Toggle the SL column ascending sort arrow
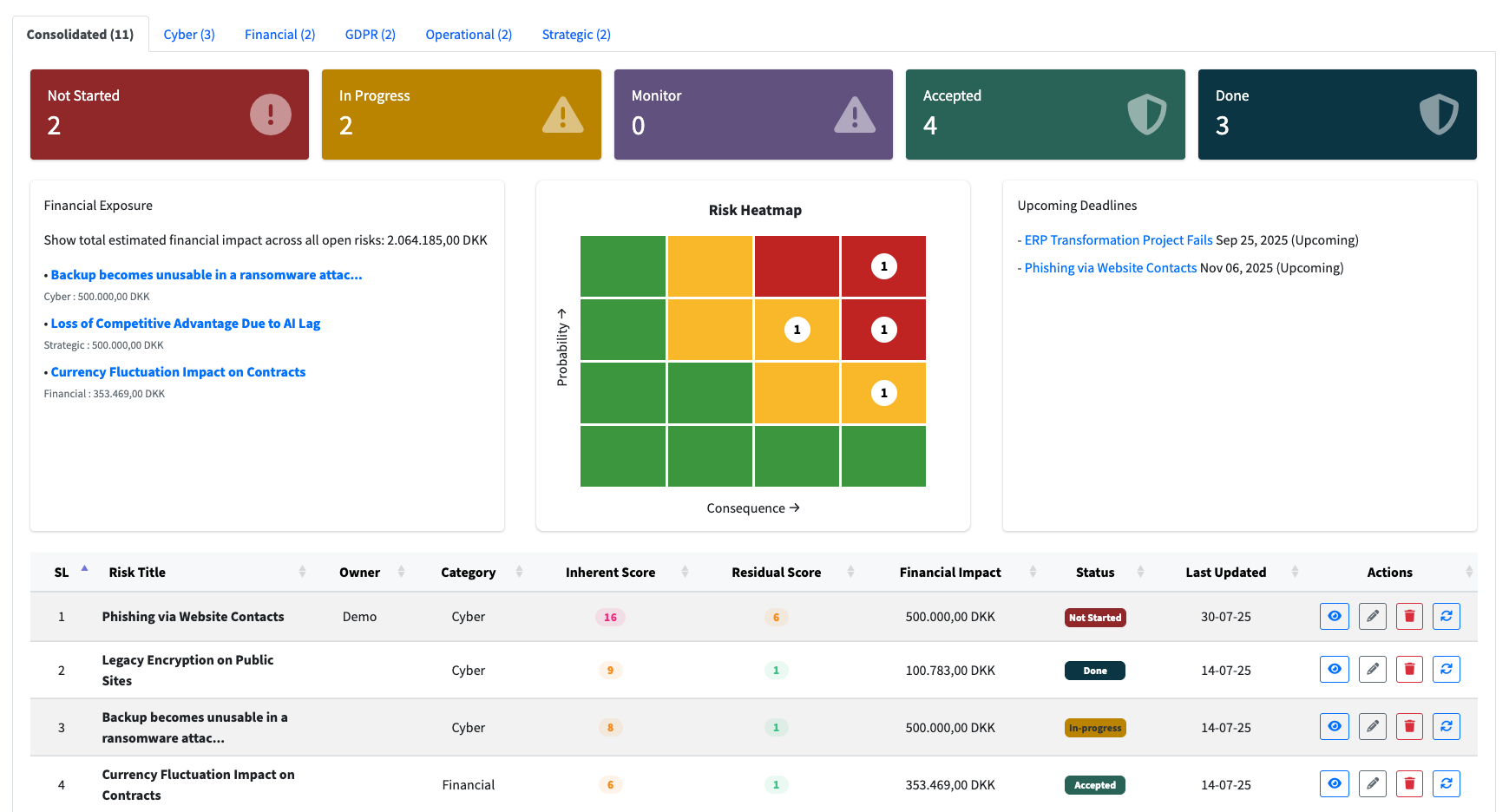The image size is (1509, 812). (84, 566)
